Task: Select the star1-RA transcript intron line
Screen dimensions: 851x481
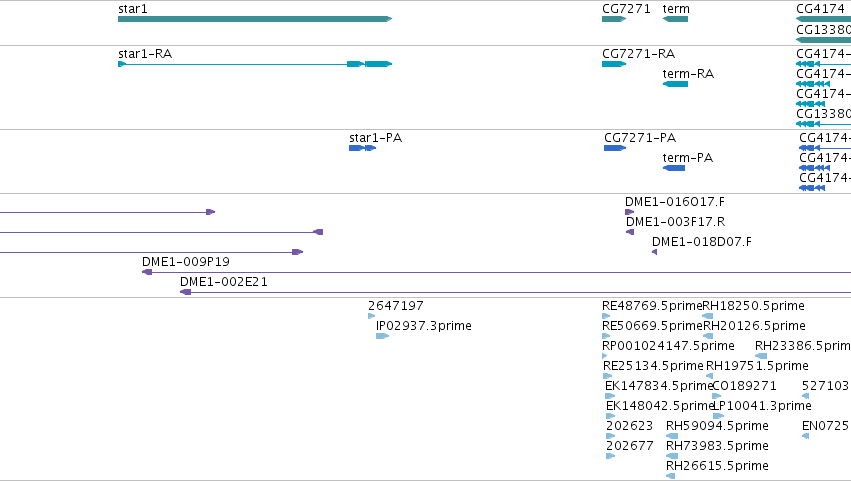Action: point(237,64)
